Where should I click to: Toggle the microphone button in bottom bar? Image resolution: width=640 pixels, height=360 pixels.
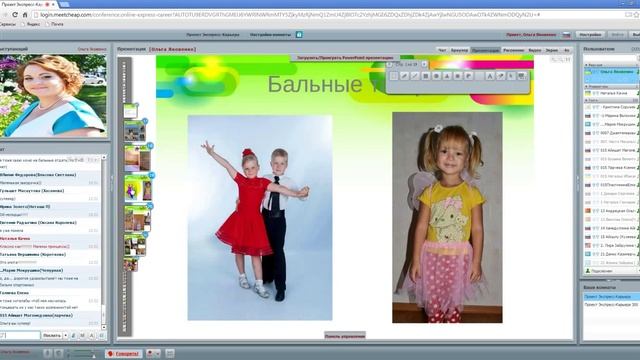(47, 353)
